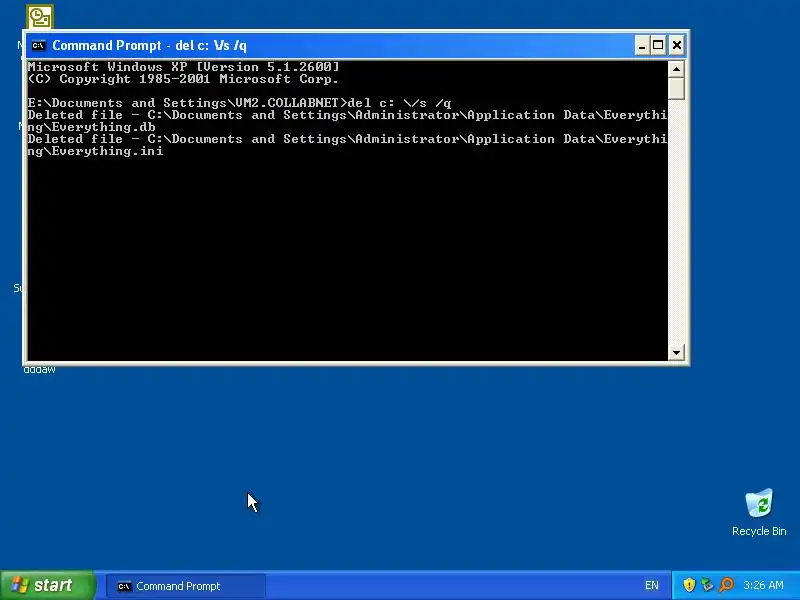Click the 'del c: \/s /q' command line
Image resolution: width=800 pixels, height=600 pixels.
pyautogui.click(x=239, y=103)
